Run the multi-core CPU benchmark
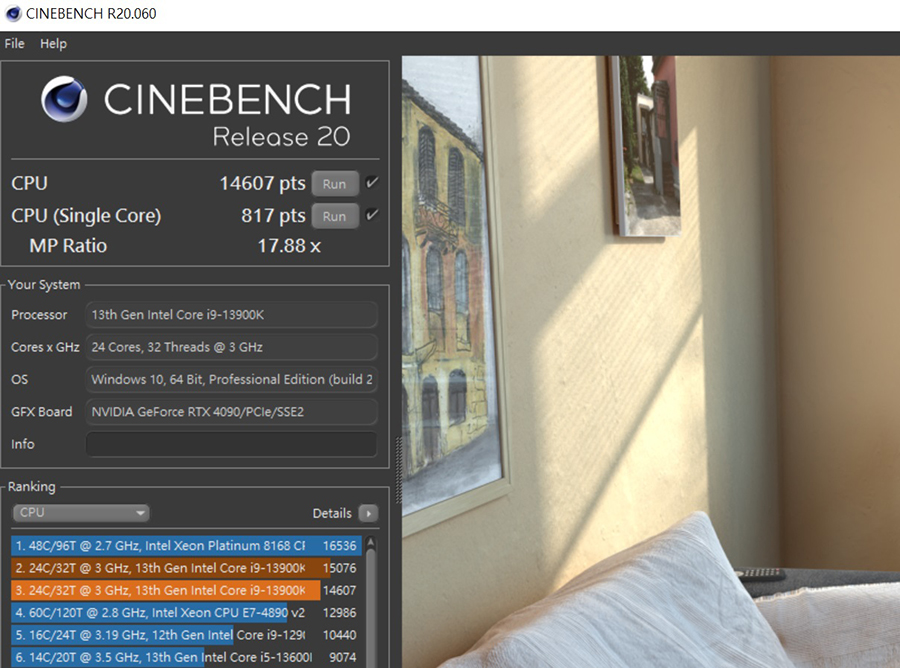This screenshot has height=668, width=900. (334, 184)
